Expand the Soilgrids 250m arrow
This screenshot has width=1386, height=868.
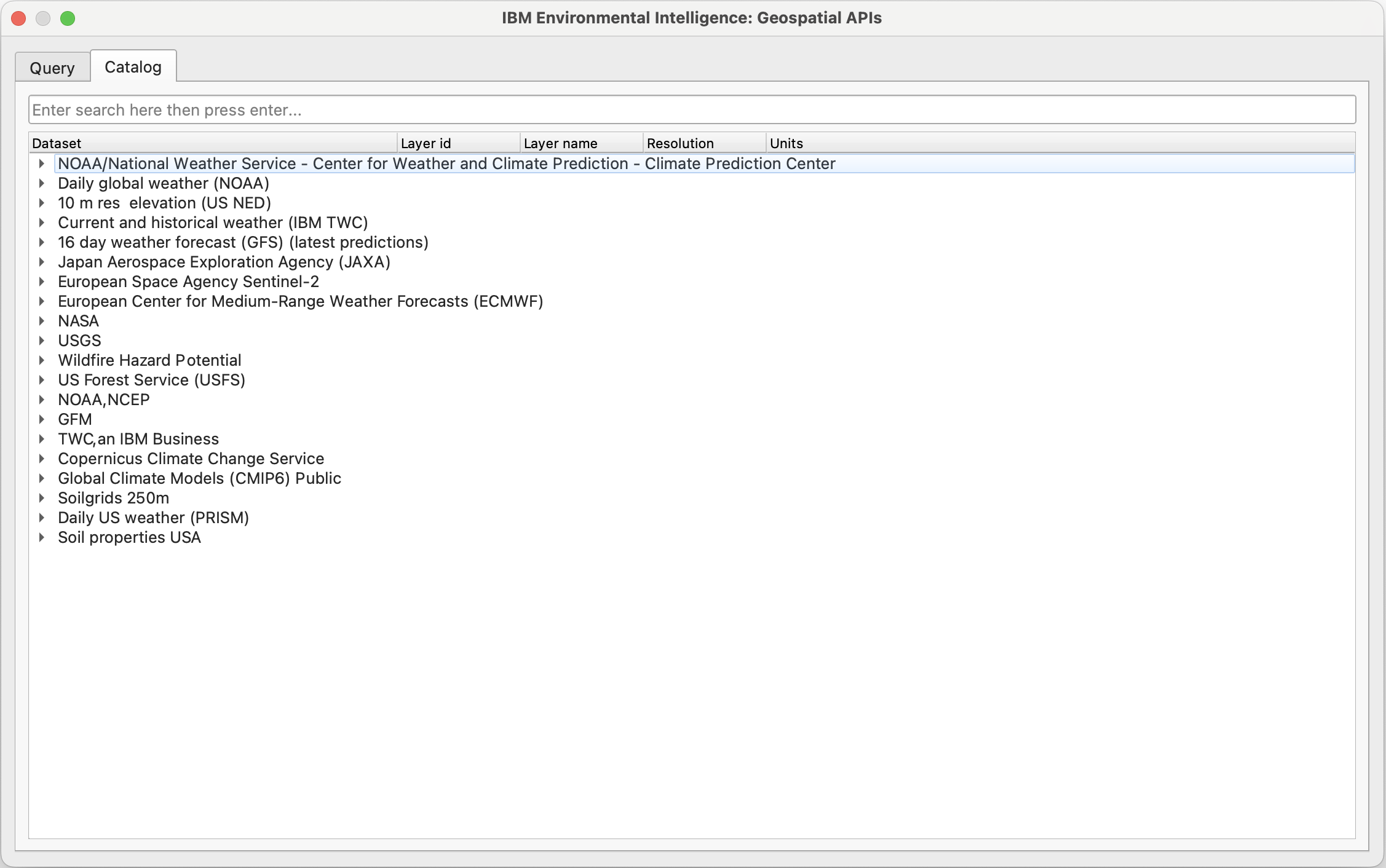tap(41, 498)
